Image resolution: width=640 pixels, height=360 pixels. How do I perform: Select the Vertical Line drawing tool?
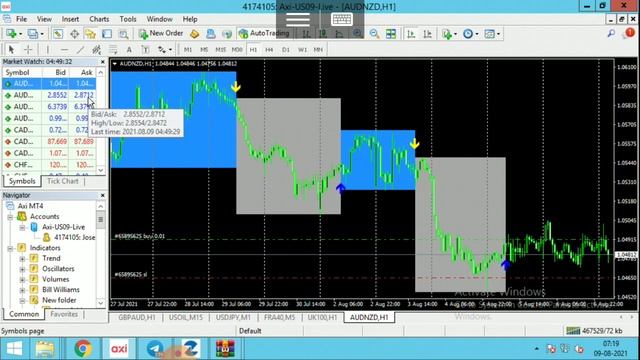click(48, 49)
